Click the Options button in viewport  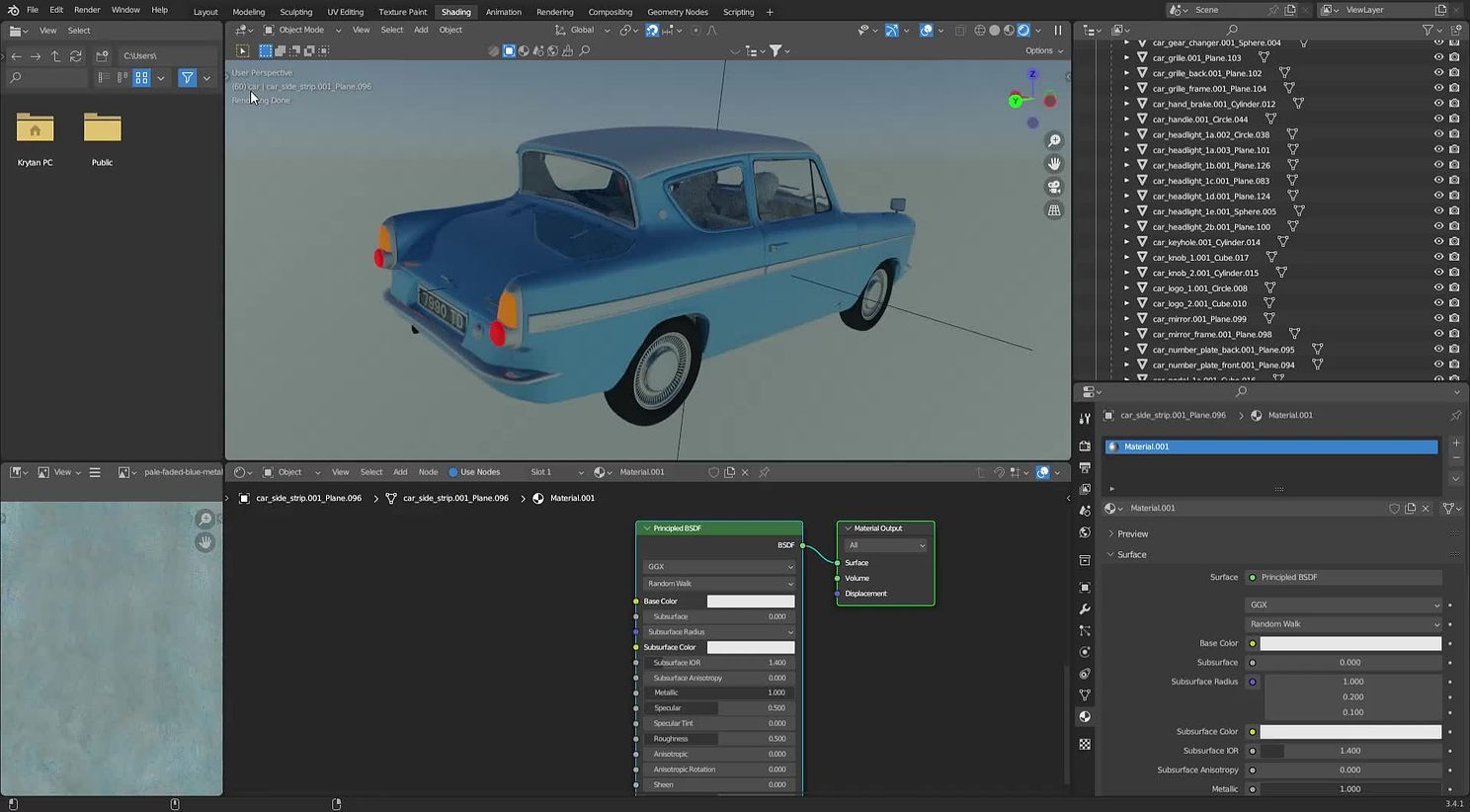[x=1043, y=50]
